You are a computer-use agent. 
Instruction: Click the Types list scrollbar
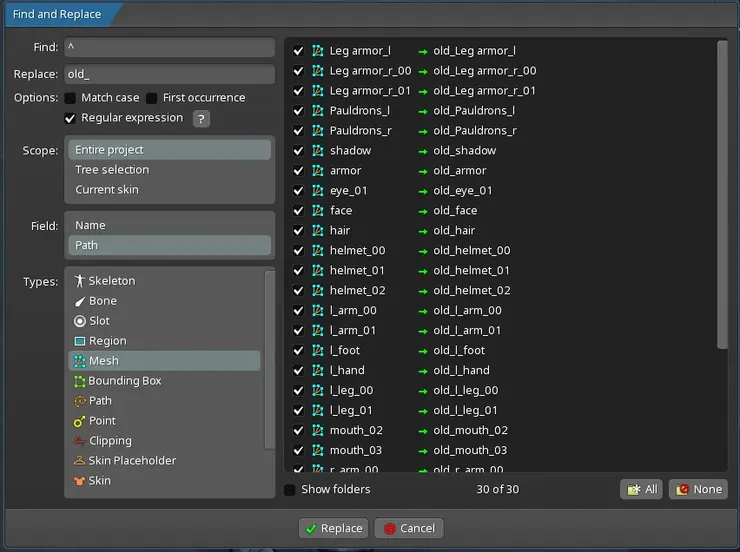click(269, 360)
